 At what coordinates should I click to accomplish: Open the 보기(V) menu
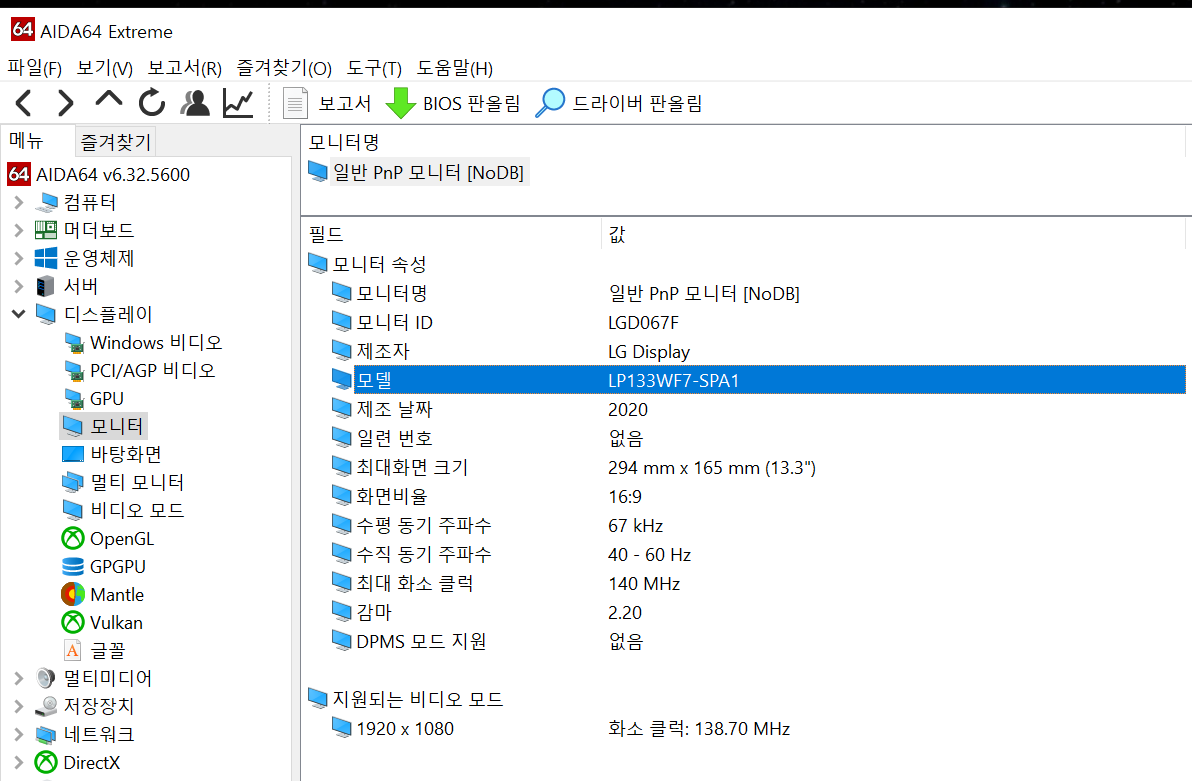click(x=104, y=68)
